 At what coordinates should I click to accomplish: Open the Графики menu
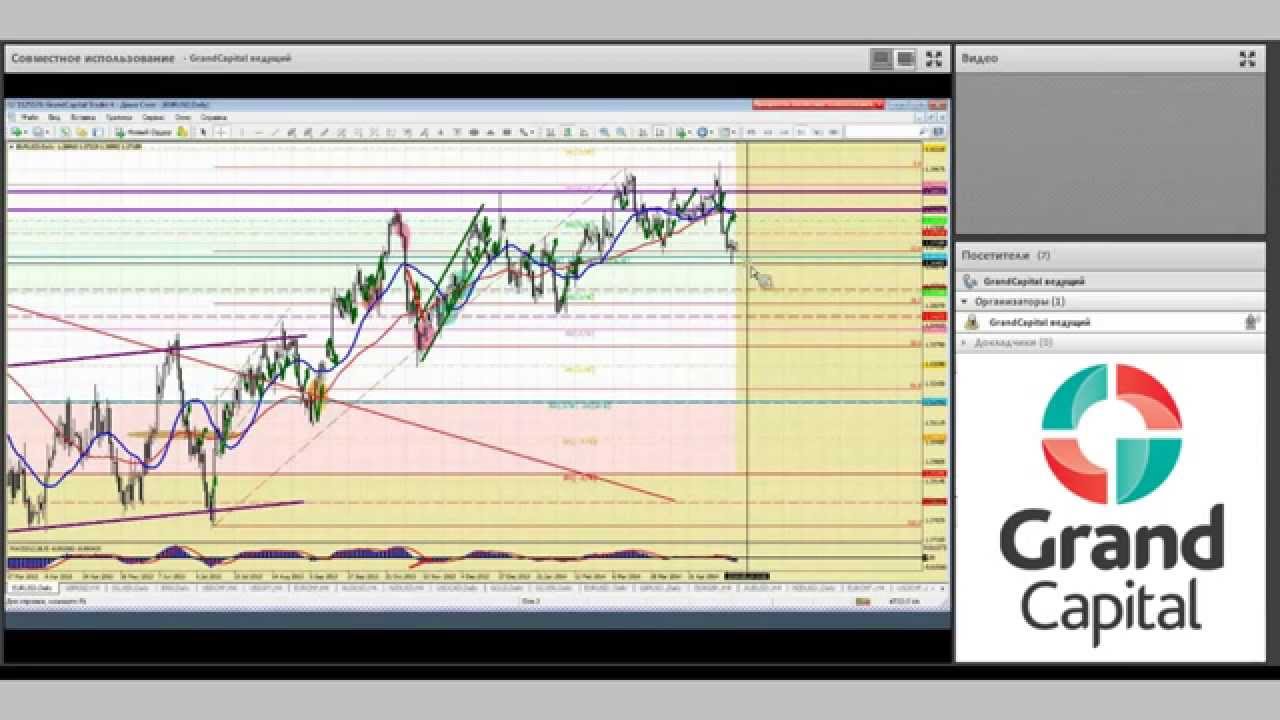coord(118,117)
